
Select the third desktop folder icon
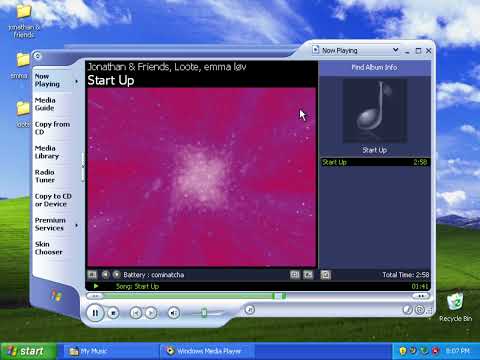(23, 114)
